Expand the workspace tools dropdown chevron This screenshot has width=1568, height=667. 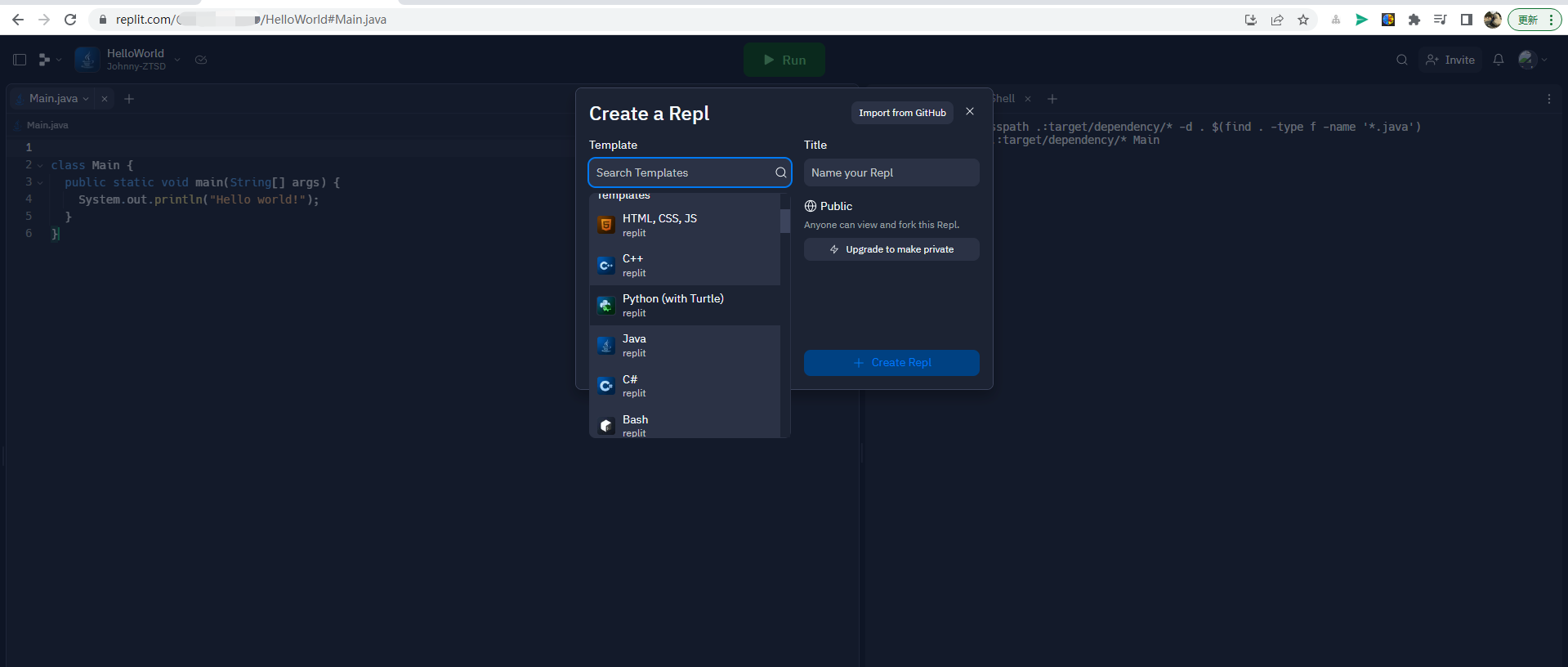(59, 60)
